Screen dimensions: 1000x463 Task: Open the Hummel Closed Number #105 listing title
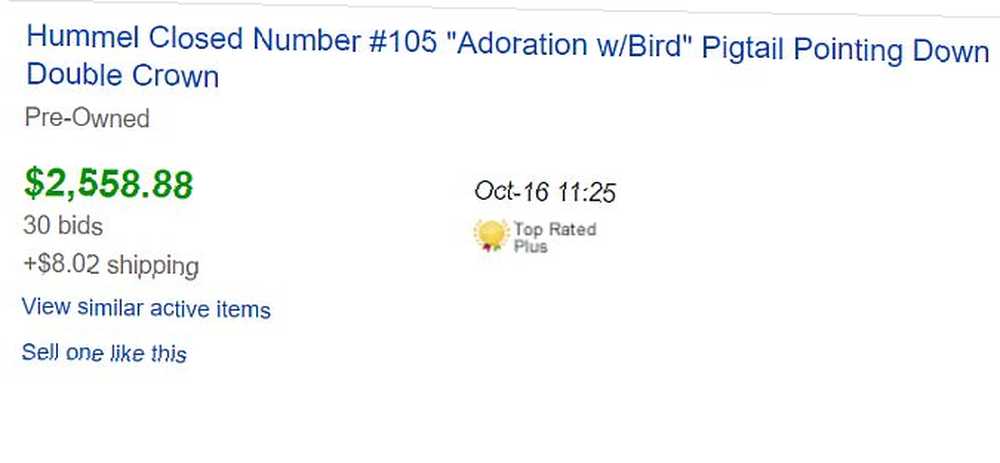507,57
